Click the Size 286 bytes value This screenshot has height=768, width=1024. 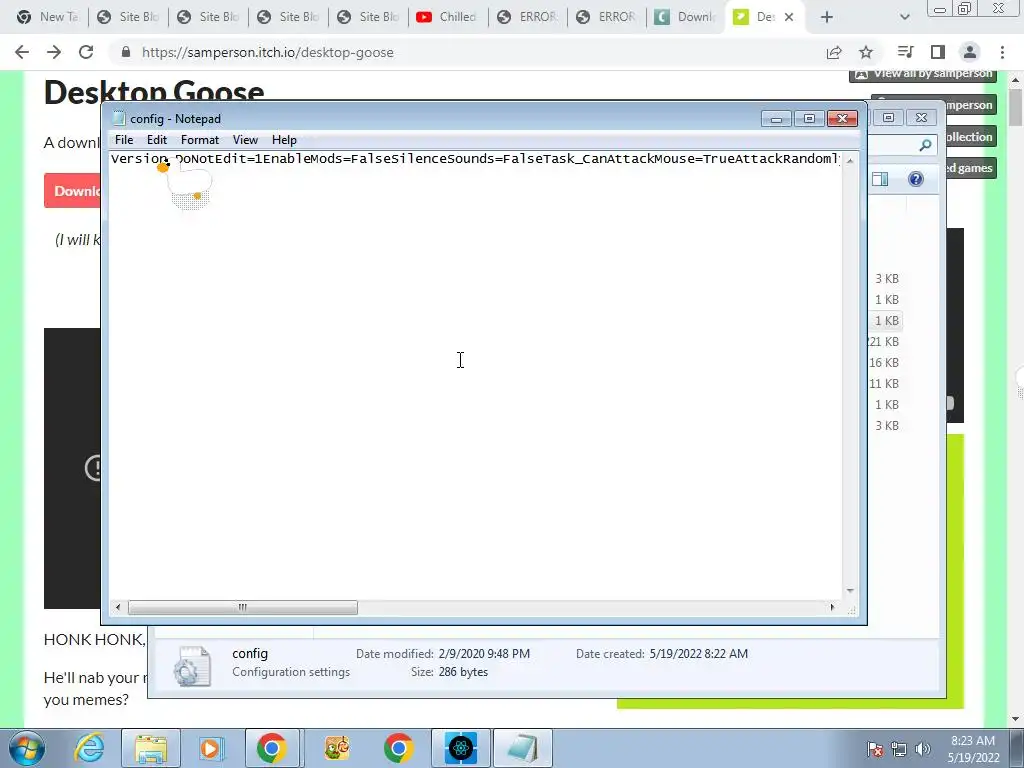point(463,672)
